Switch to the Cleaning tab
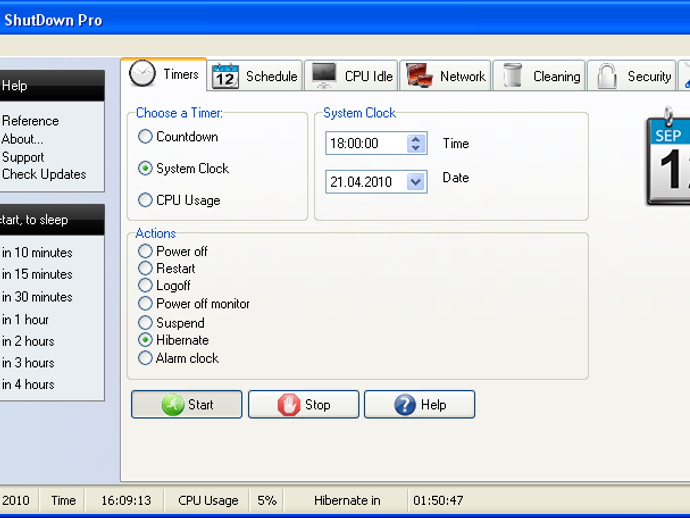 [x=539, y=76]
